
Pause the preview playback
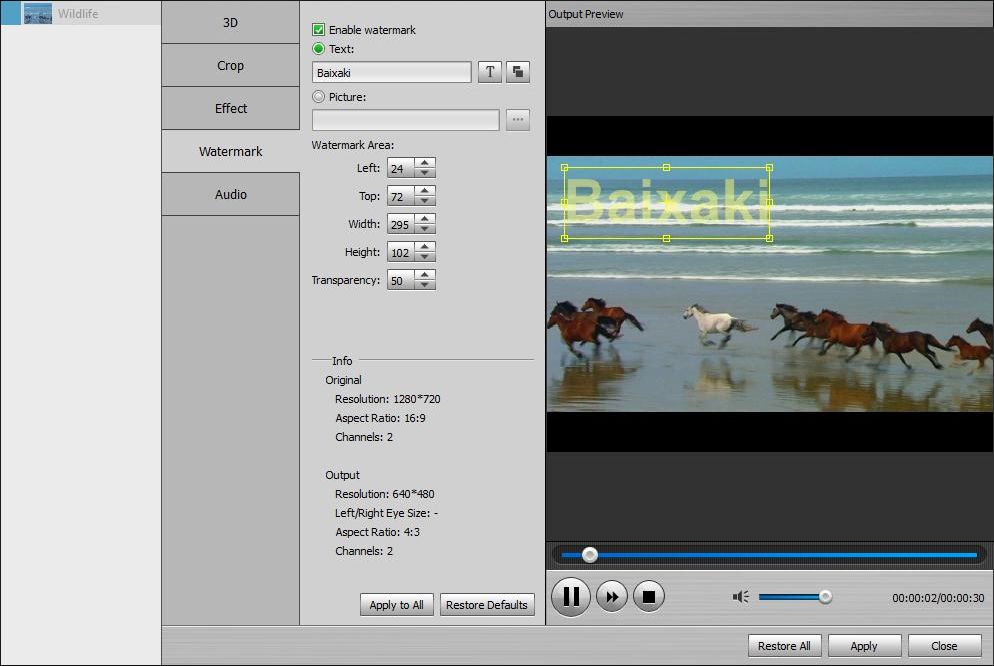click(x=571, y=596)
